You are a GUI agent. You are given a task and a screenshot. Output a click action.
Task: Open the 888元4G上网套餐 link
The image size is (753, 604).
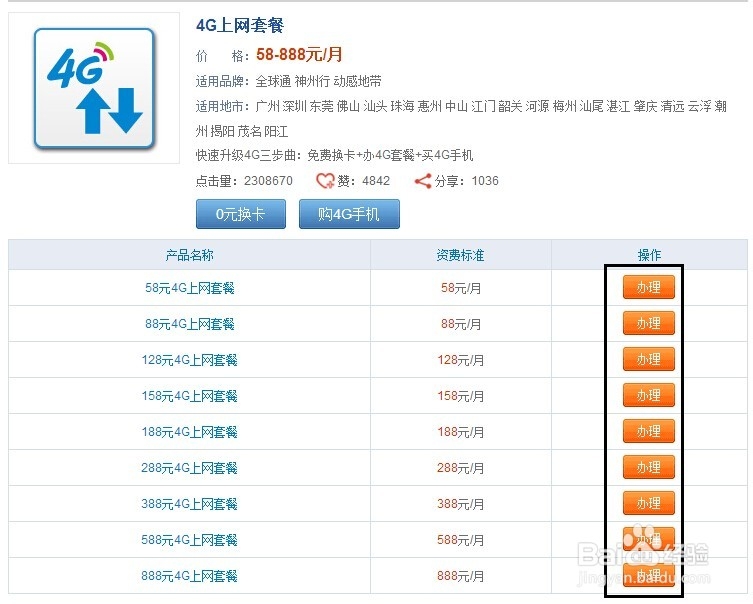[x=190, y=576]
